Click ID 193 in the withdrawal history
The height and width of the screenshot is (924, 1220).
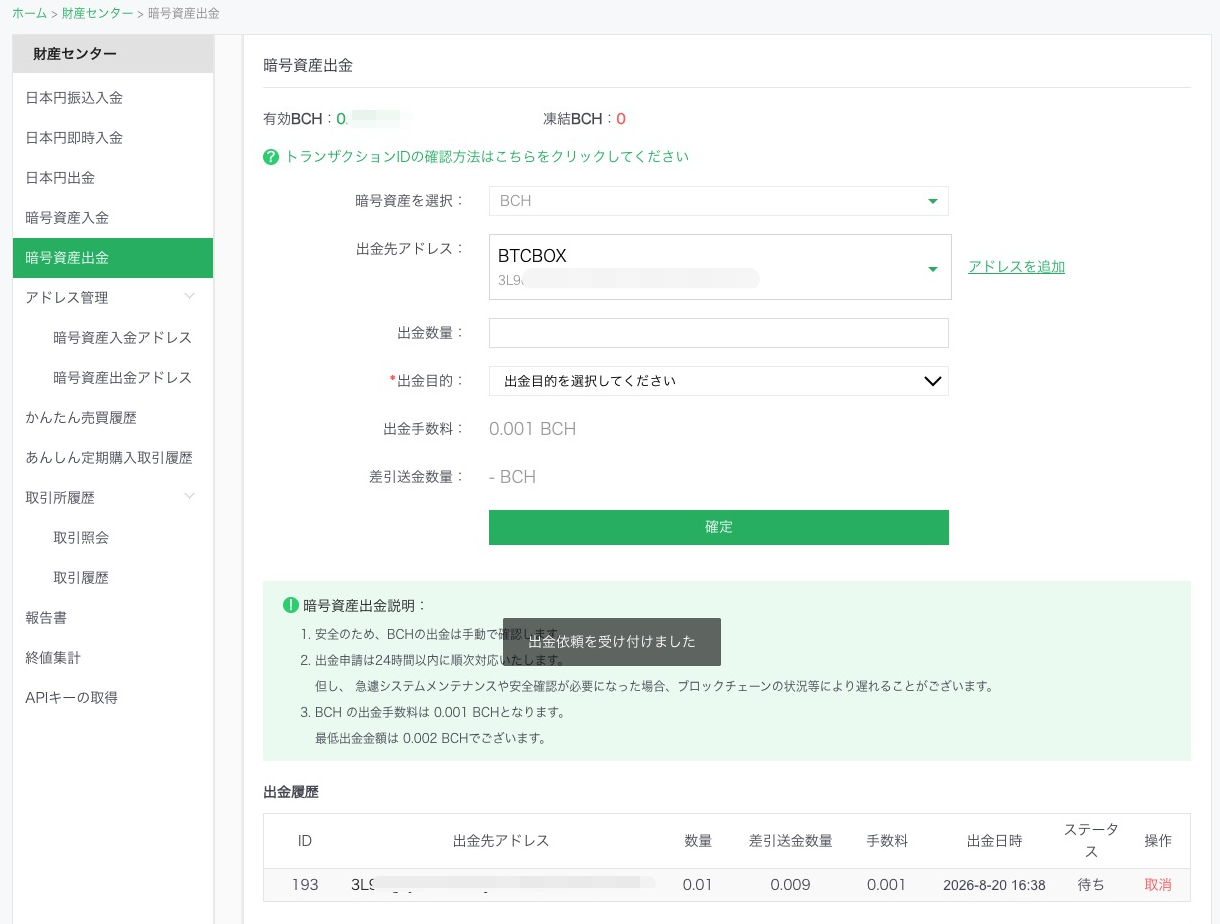coord(305,885)
